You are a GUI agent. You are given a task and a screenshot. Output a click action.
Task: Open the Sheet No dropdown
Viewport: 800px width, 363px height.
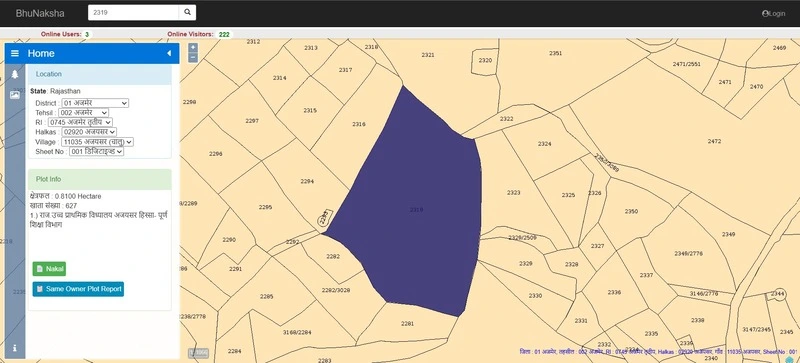(96, 152)
